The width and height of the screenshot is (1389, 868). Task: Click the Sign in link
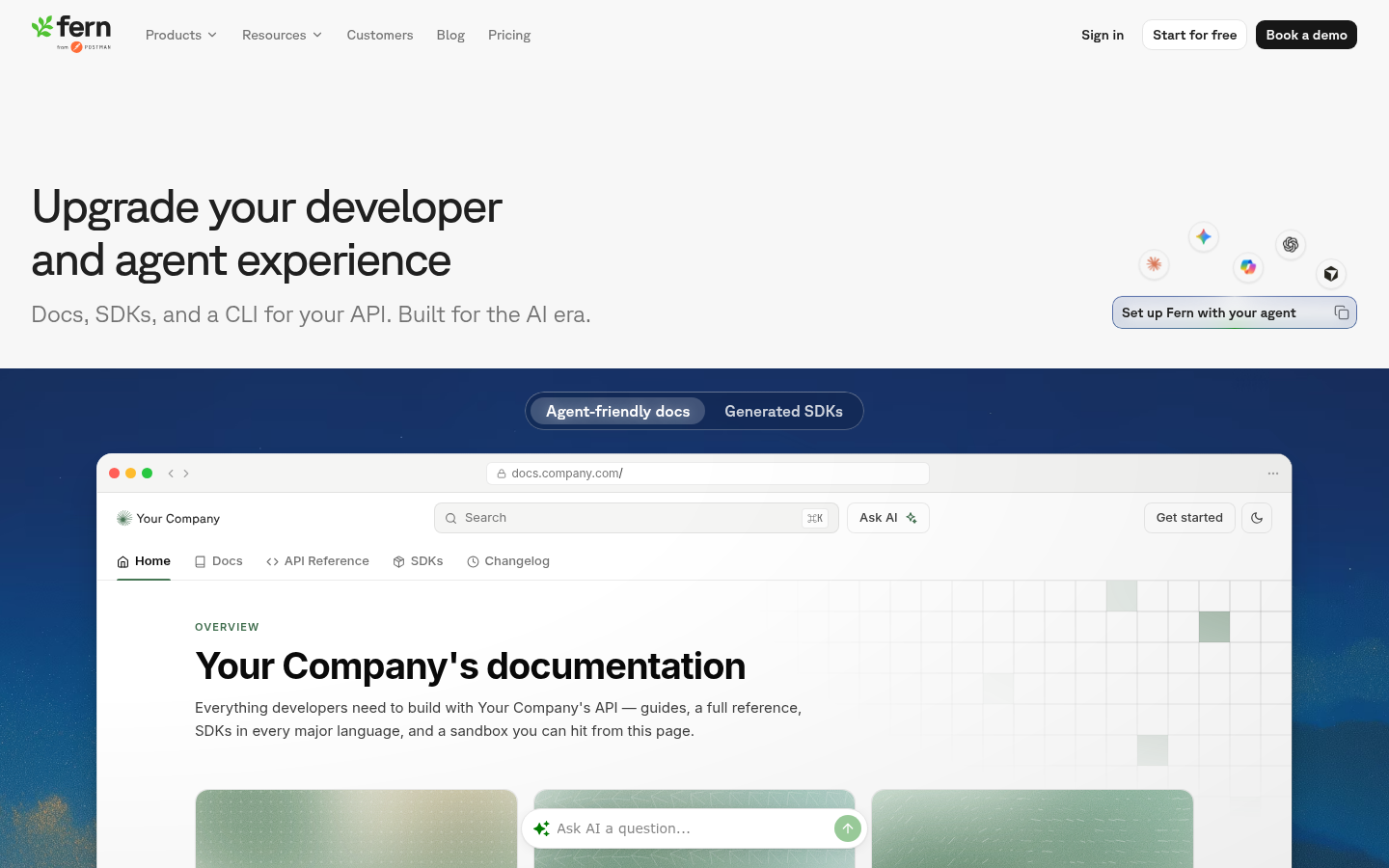(x=1103, y=35)
